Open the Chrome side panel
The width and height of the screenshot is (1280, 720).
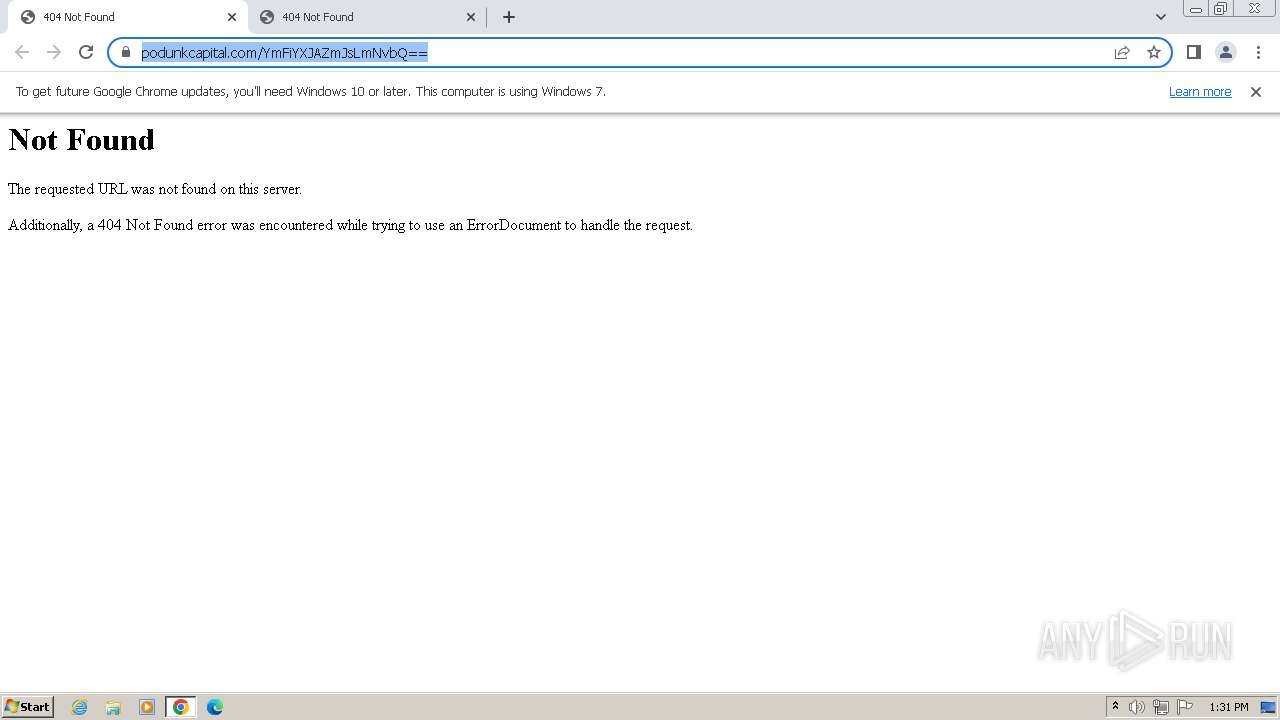1194,52
